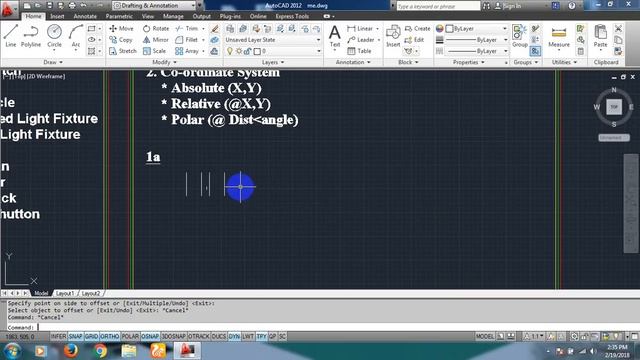Click the Group tool
This screenshot has height=360, width=640.
coord(520,36)
